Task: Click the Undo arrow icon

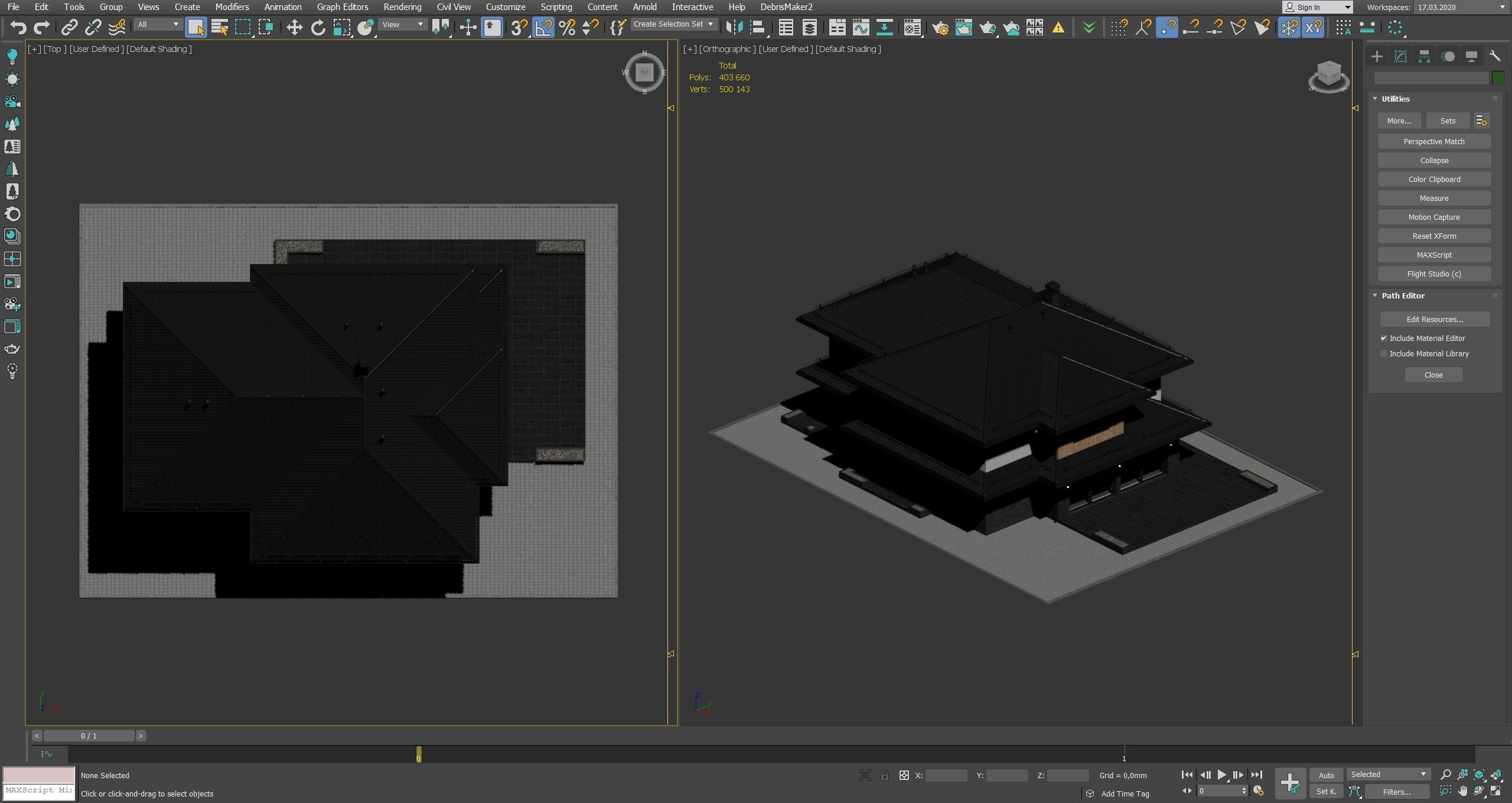Action: point(18,27)
